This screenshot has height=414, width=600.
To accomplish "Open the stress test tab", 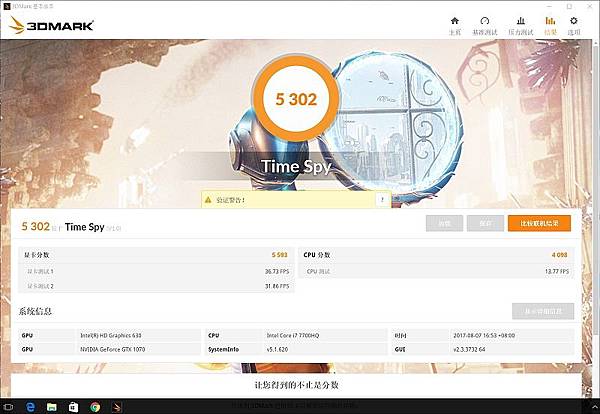I will coord(520,25).
